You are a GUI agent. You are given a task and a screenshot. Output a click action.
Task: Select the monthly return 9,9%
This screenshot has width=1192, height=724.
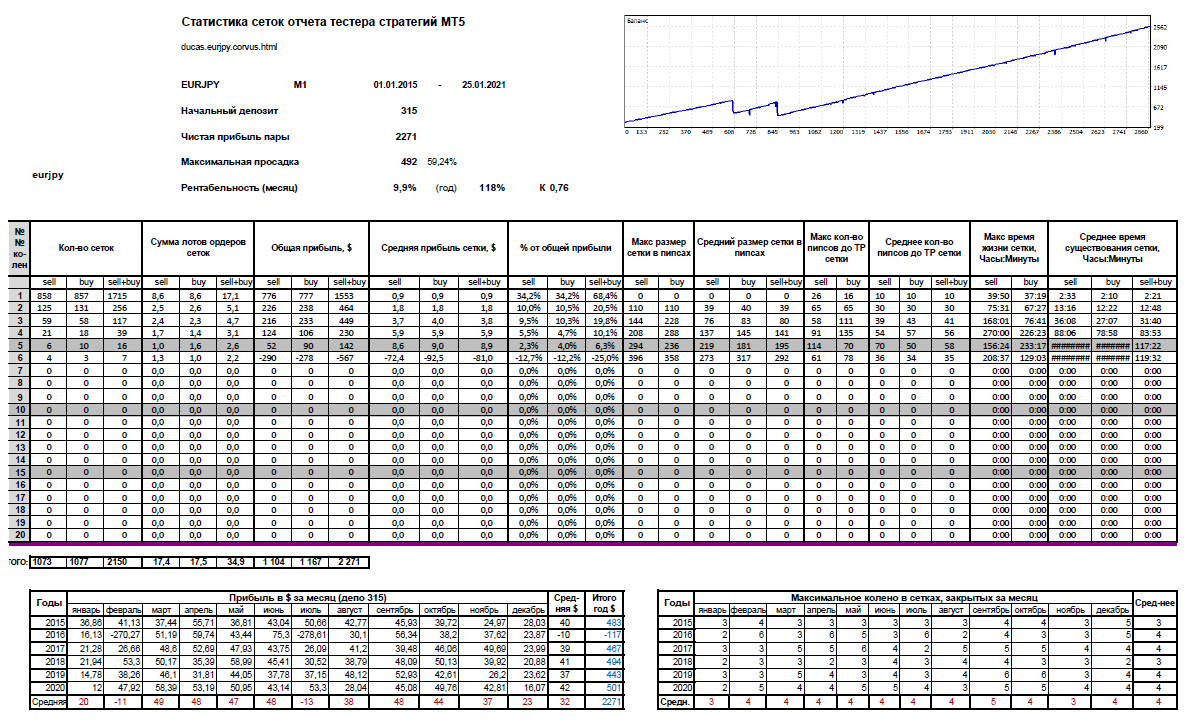tap(405, 188)
